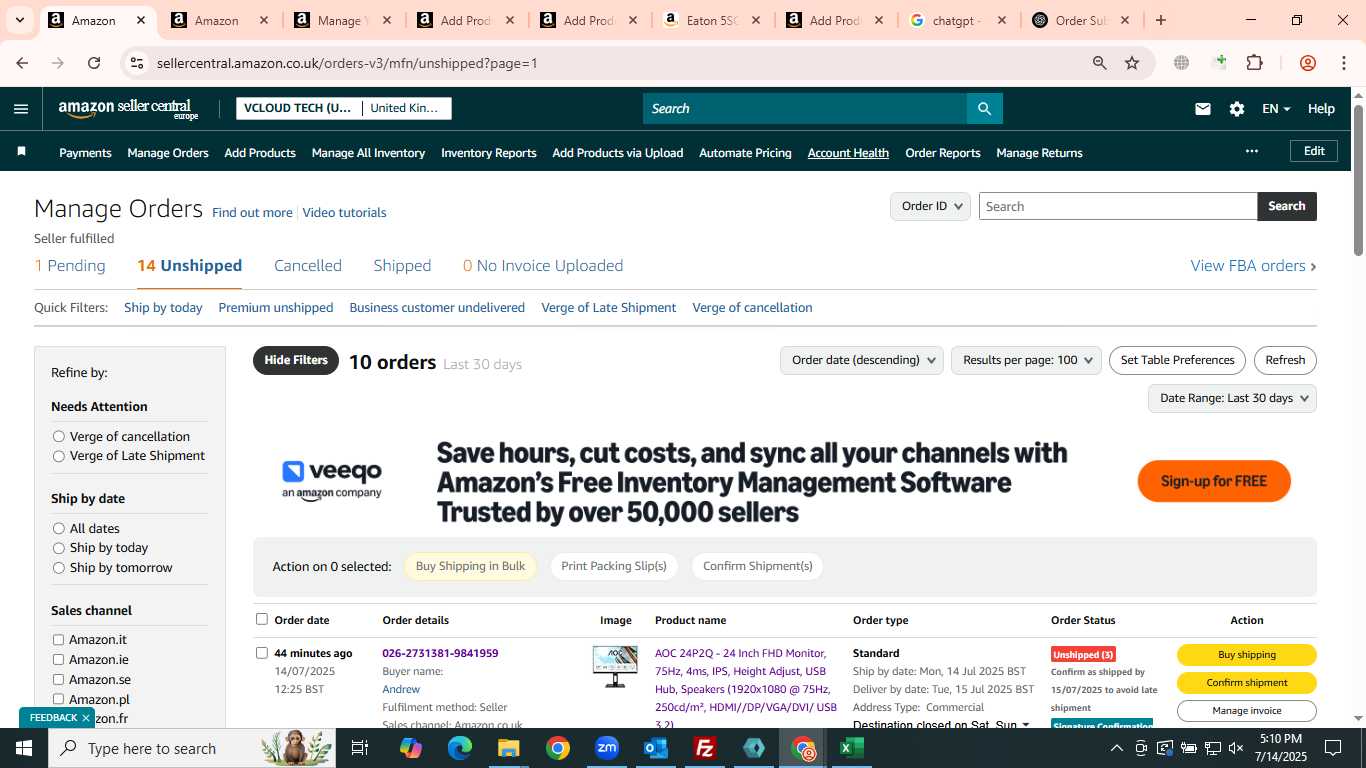
Task: Open Automate Pricing in nav bar
Action: click(x=745, y=153)
